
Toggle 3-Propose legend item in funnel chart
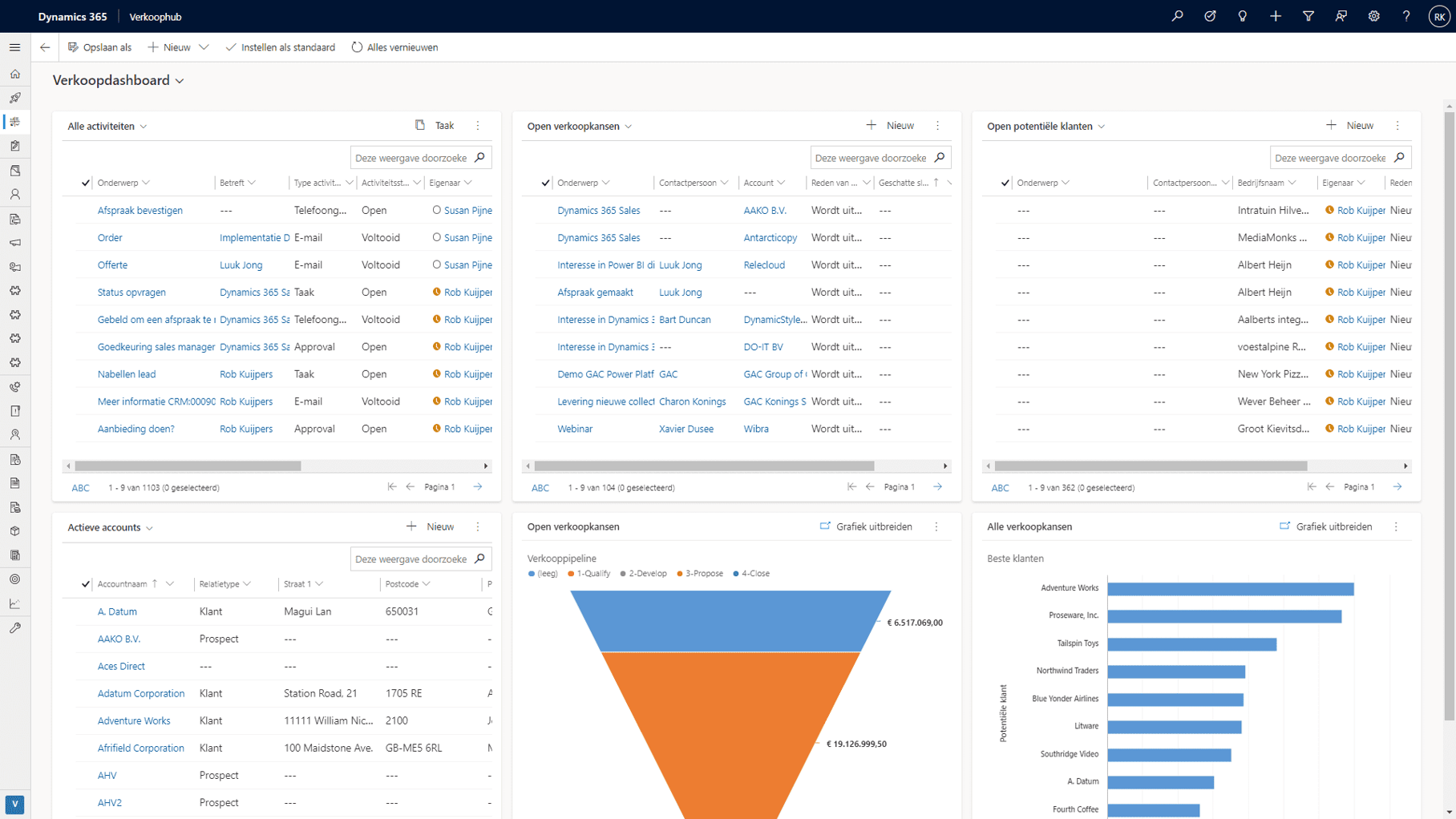tap(700, 574)
